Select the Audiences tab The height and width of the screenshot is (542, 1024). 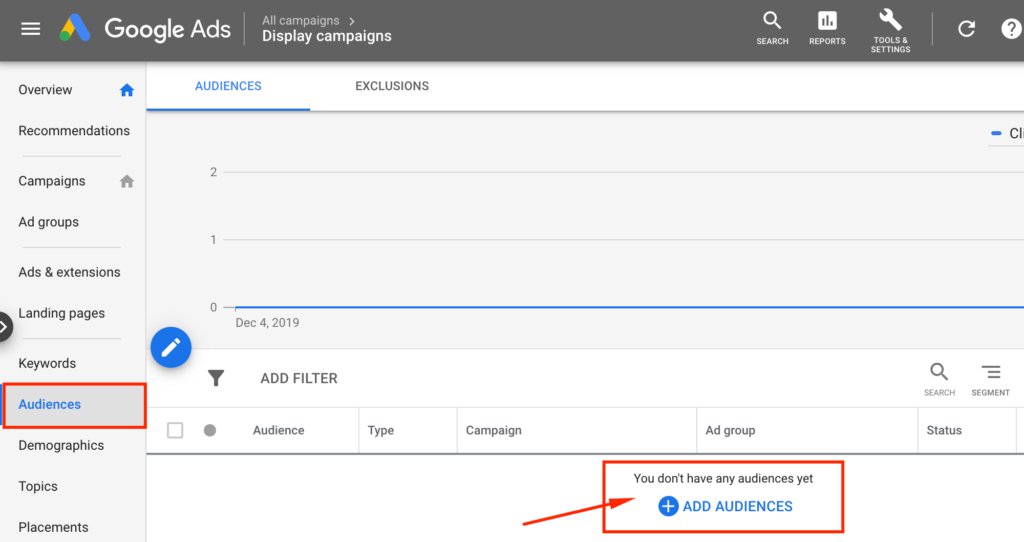[228, 86]
